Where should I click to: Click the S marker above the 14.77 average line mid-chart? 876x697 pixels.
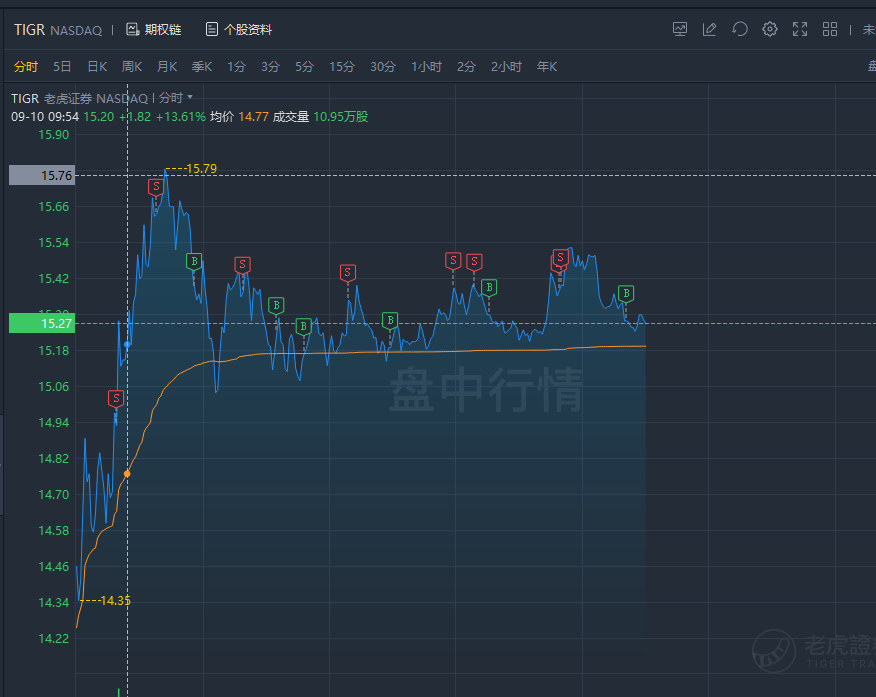point(347,273)
